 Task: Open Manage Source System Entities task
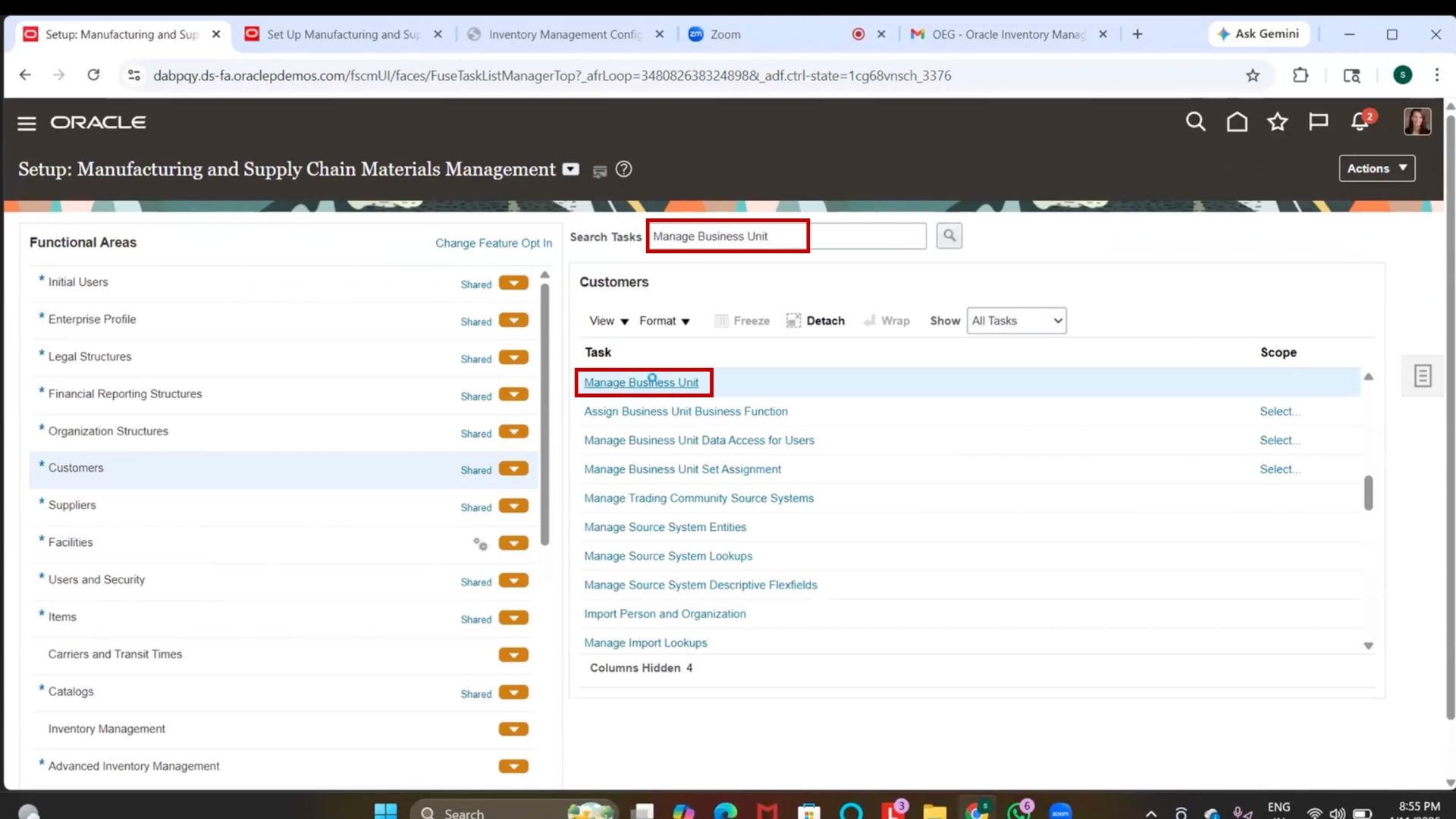pos(664,527)
